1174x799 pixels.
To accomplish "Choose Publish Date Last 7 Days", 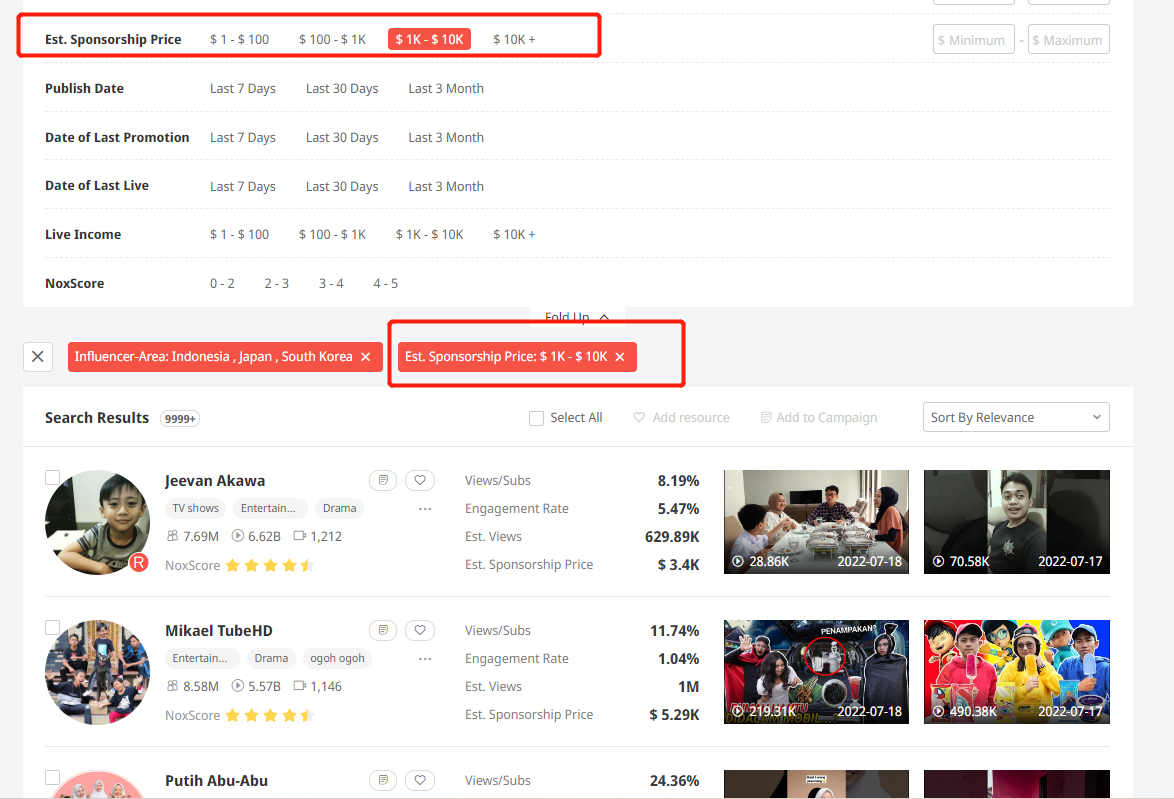I will [x=243, y=88].
